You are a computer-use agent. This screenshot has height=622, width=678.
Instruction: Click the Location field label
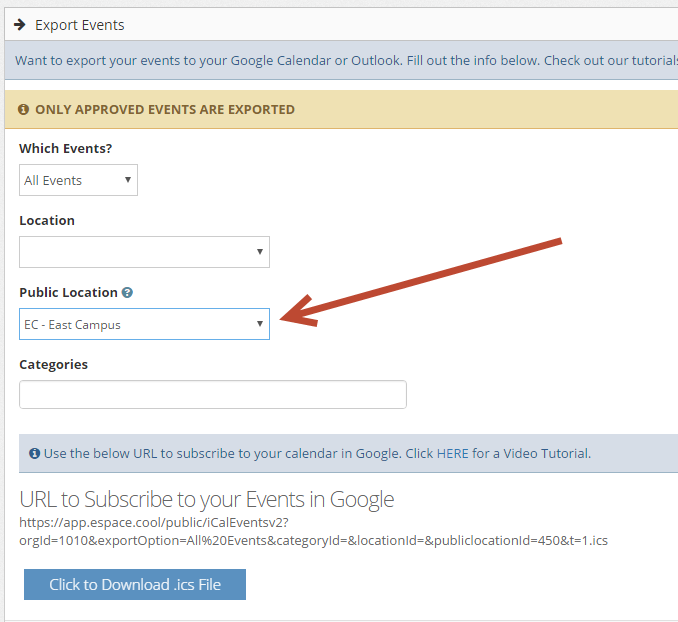click(x=47, y=221)
